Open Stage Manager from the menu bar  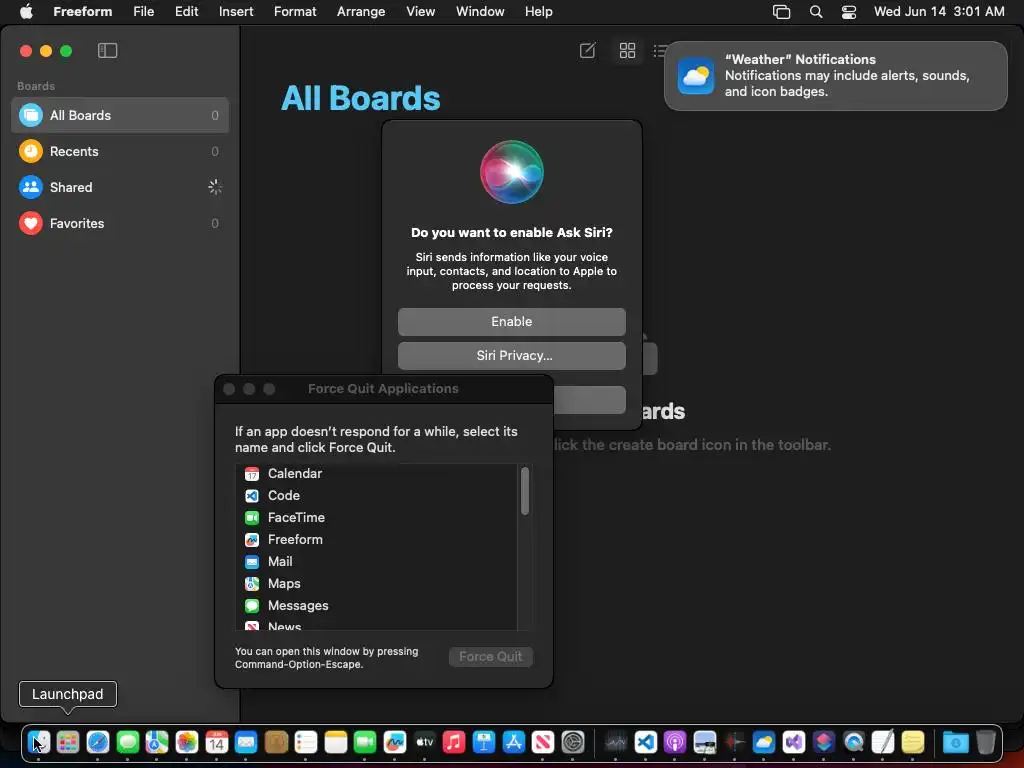(x=781, y=12)
